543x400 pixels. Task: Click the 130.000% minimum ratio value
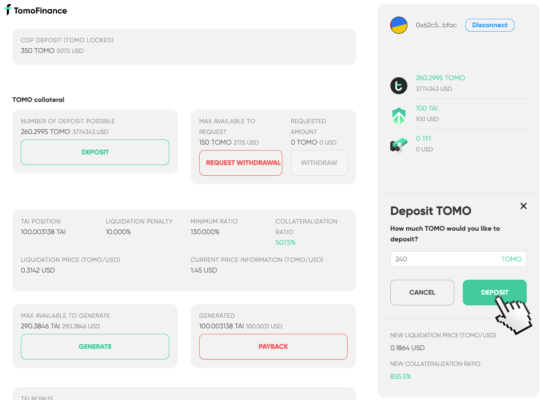click(x=205, y=232)
